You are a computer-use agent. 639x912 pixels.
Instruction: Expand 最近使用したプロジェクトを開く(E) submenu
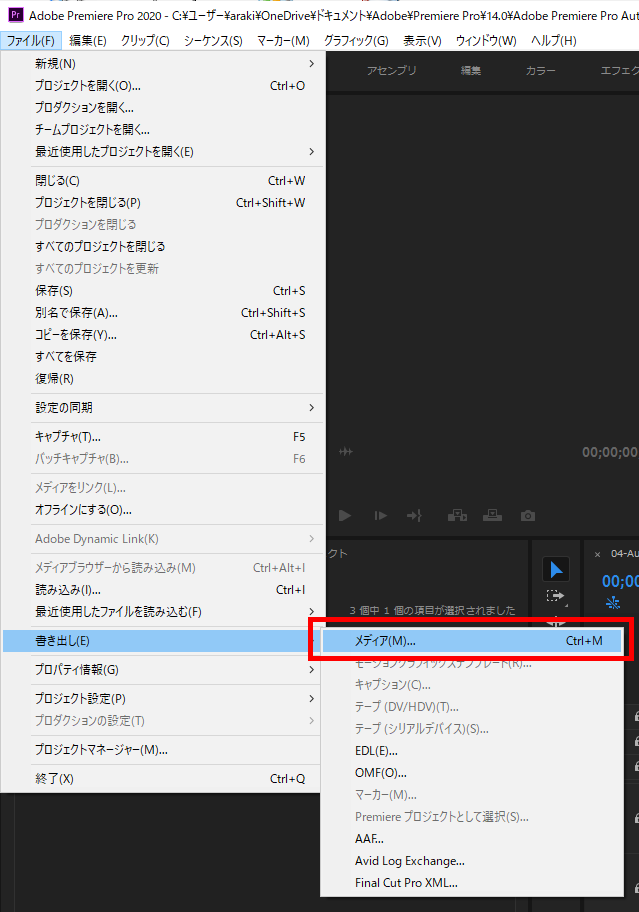pos(162,152)
